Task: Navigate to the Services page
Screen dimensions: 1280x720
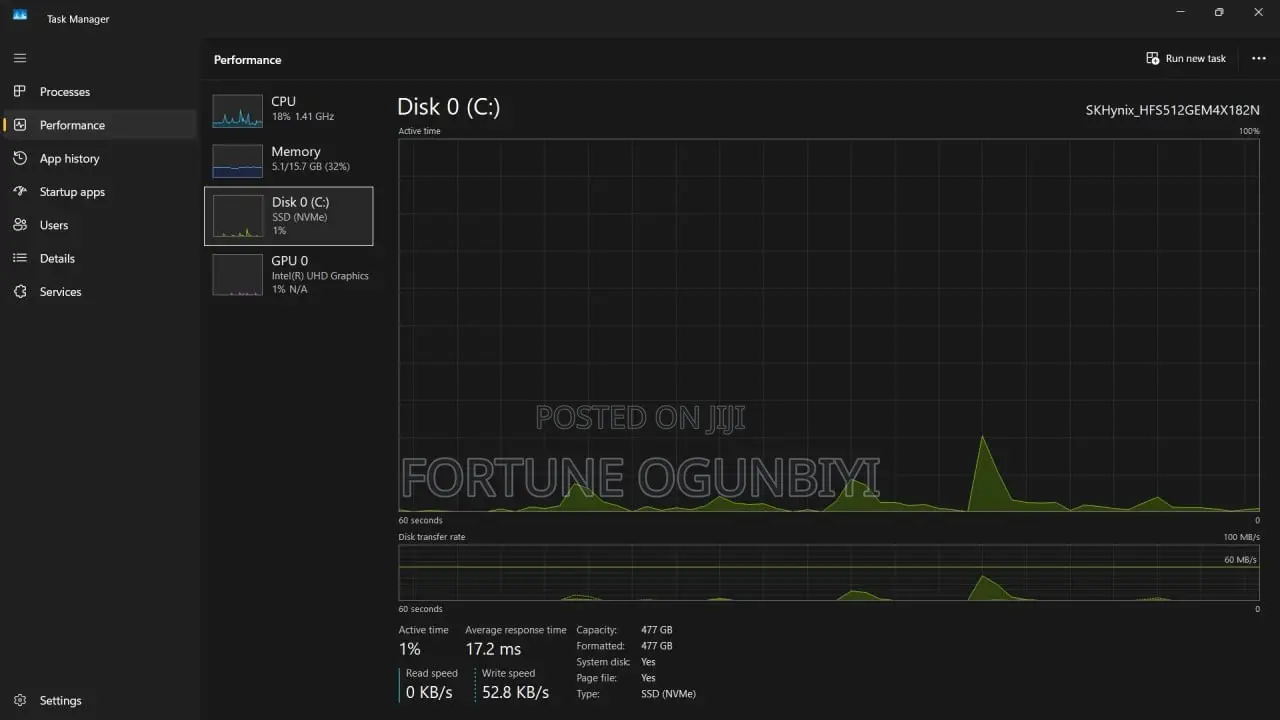Action: tap(100, 291)
